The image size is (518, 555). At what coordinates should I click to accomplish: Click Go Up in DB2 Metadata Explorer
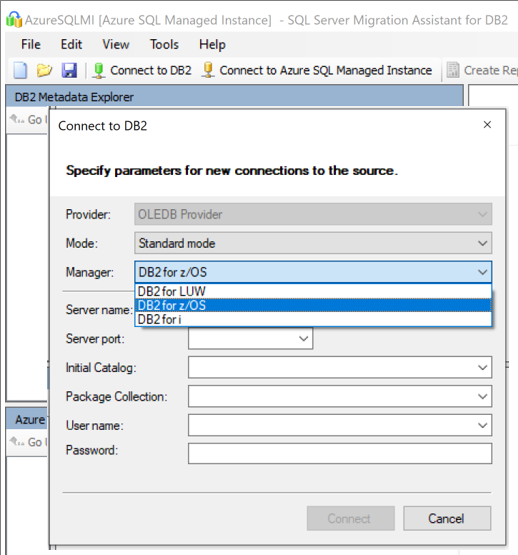point(28,120)
